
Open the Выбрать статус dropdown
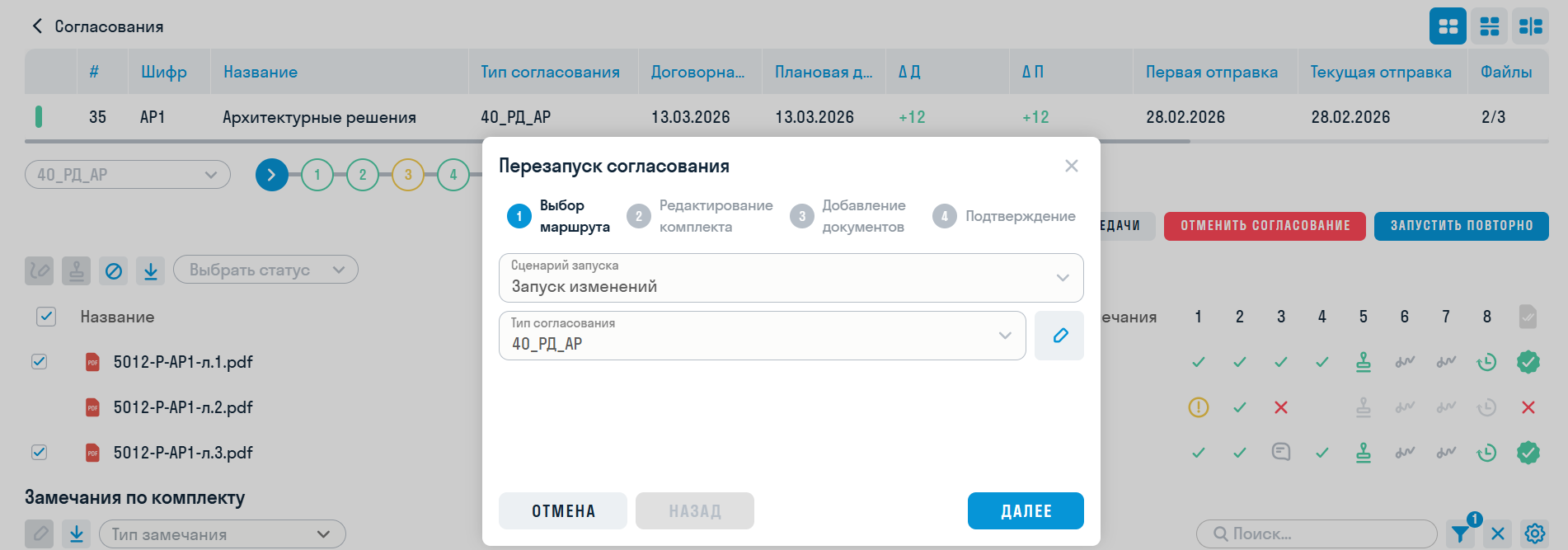click(265, 270)
